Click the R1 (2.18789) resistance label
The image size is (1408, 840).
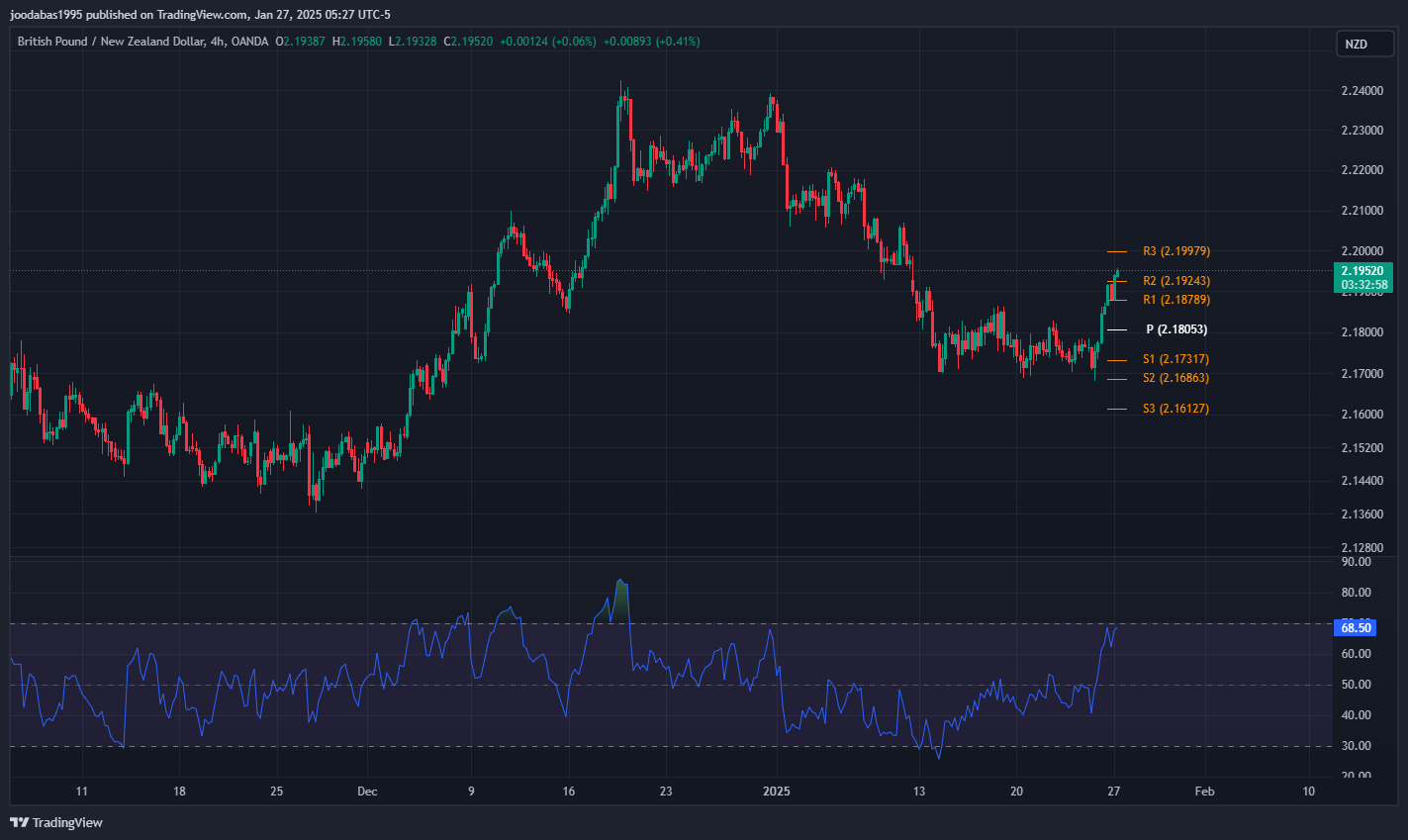[1175, 300]
